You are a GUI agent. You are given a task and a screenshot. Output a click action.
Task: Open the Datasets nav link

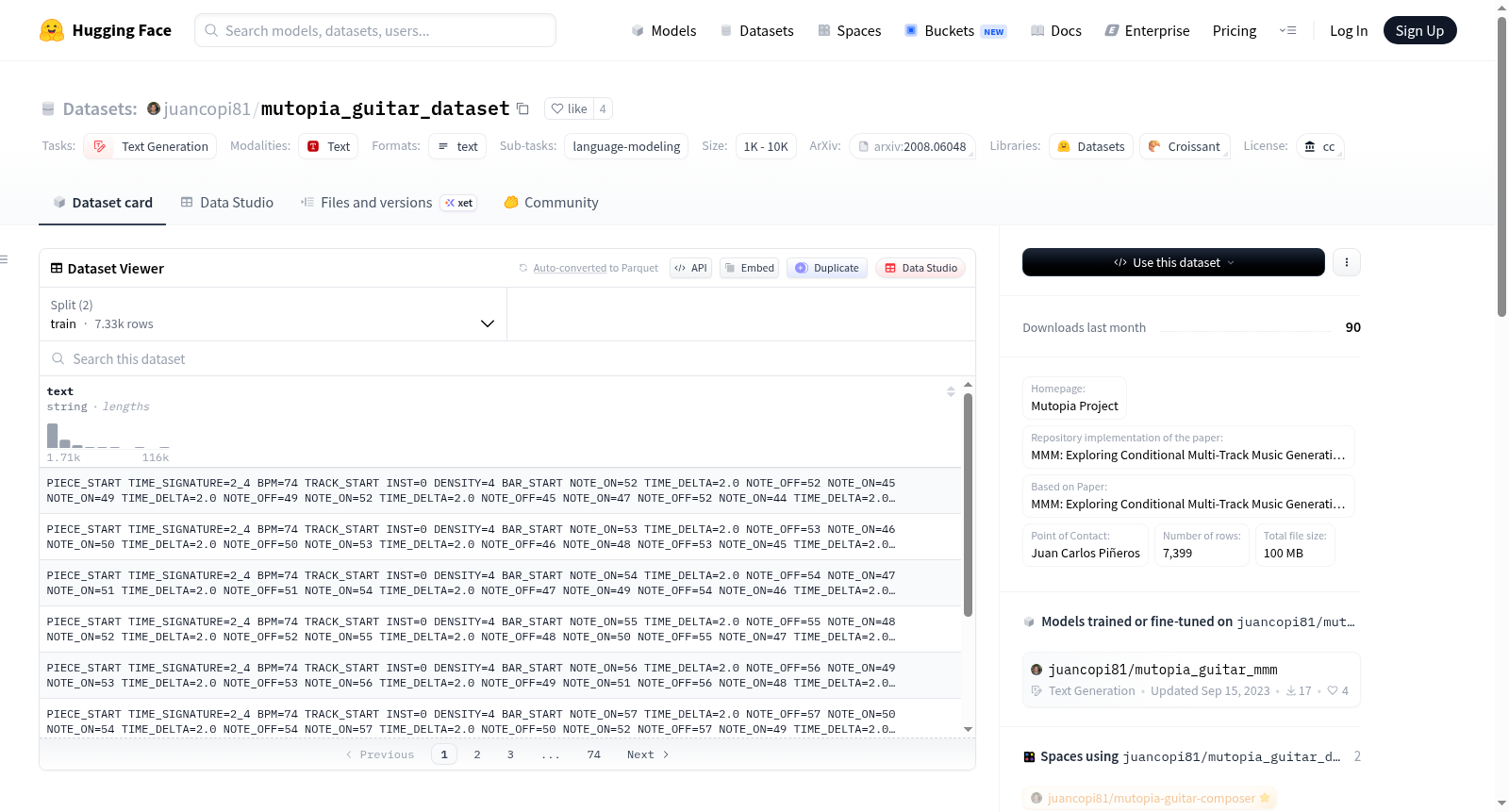756,30
